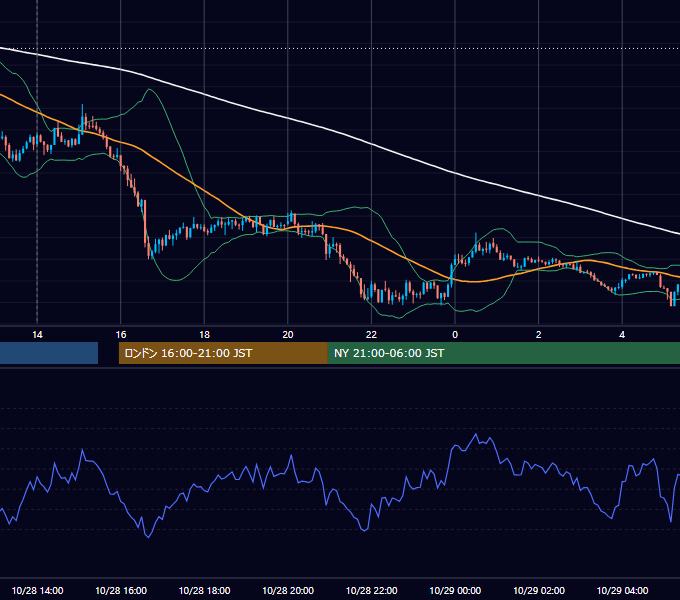Viewport: 680px width, 600px height.
Task: Click the London 16:00-21:00 JST session bar
Action: tap(223, 353)
